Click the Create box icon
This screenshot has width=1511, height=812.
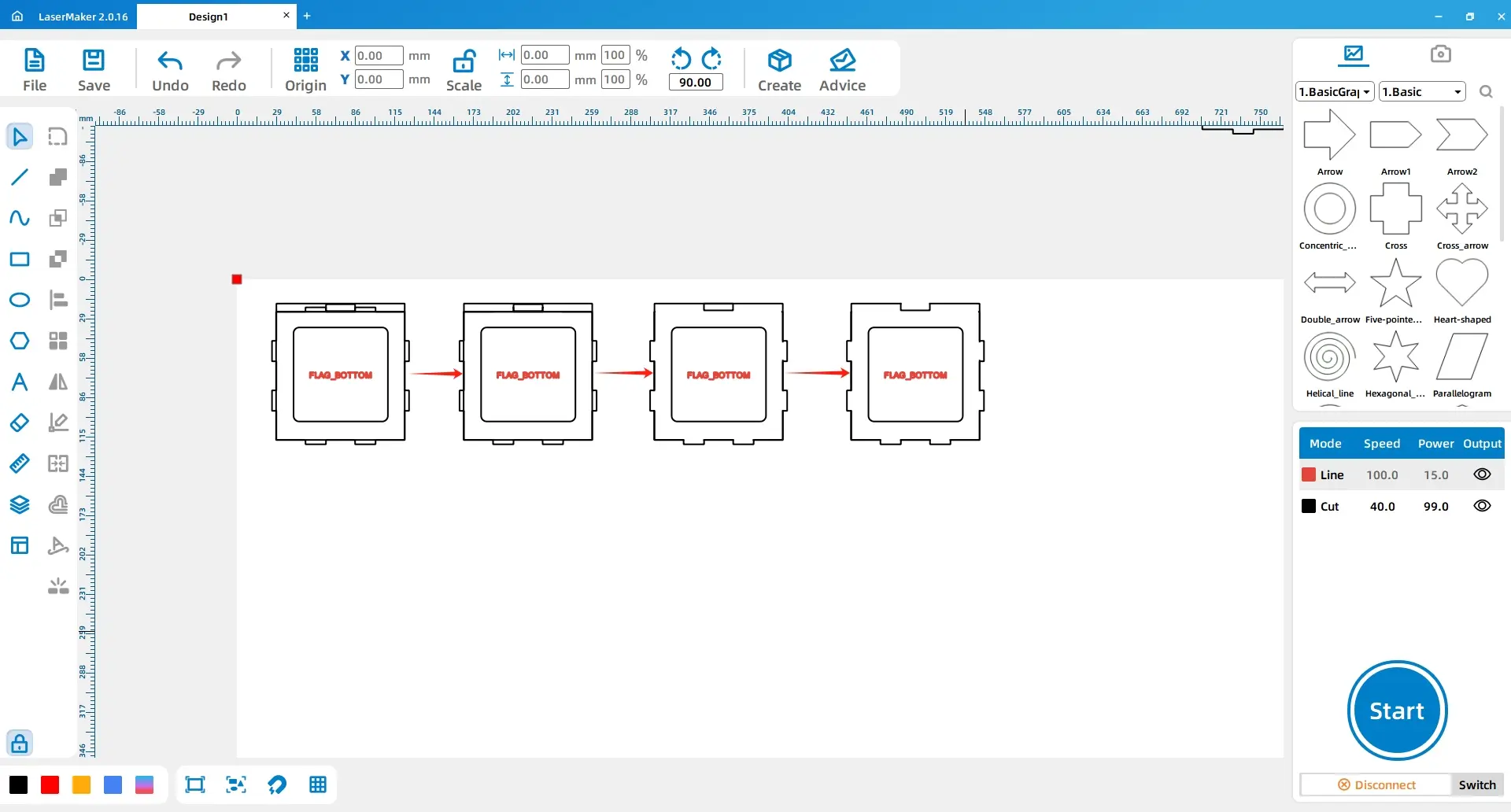click(x=779, y=61)
